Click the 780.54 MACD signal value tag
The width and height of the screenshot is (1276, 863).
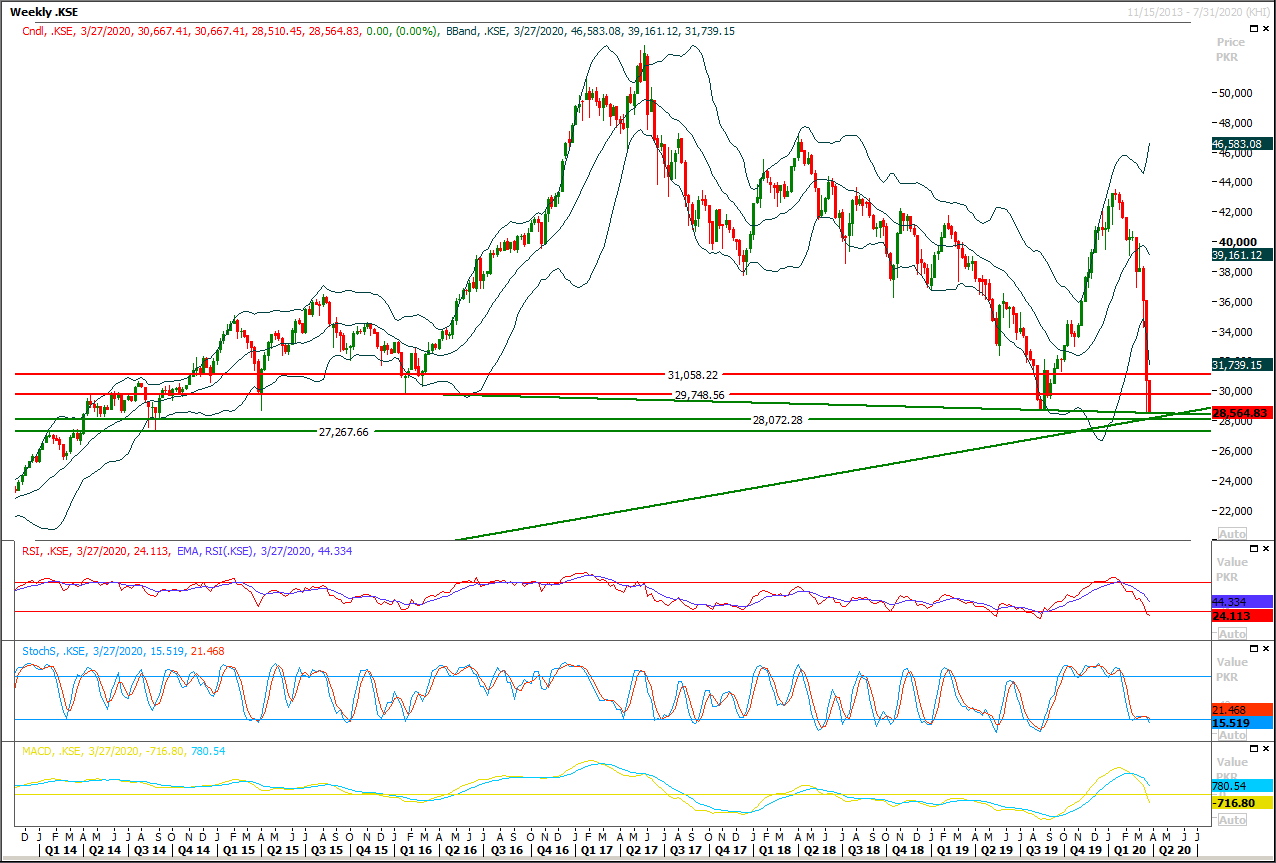[x=1241, y=787]
